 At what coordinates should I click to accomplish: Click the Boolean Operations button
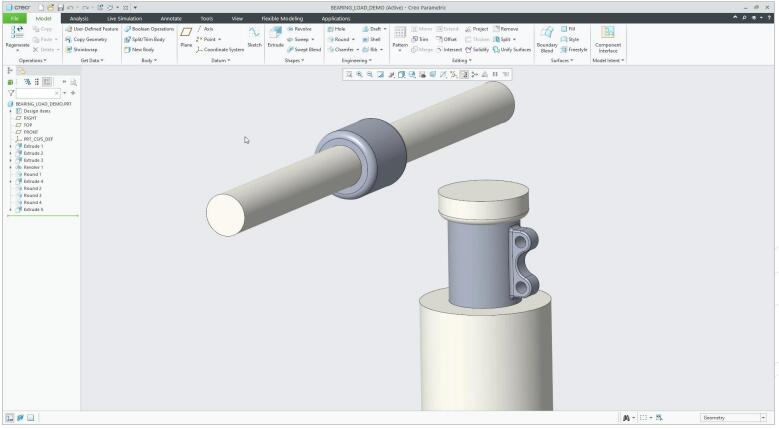click(x=148, y=29)
